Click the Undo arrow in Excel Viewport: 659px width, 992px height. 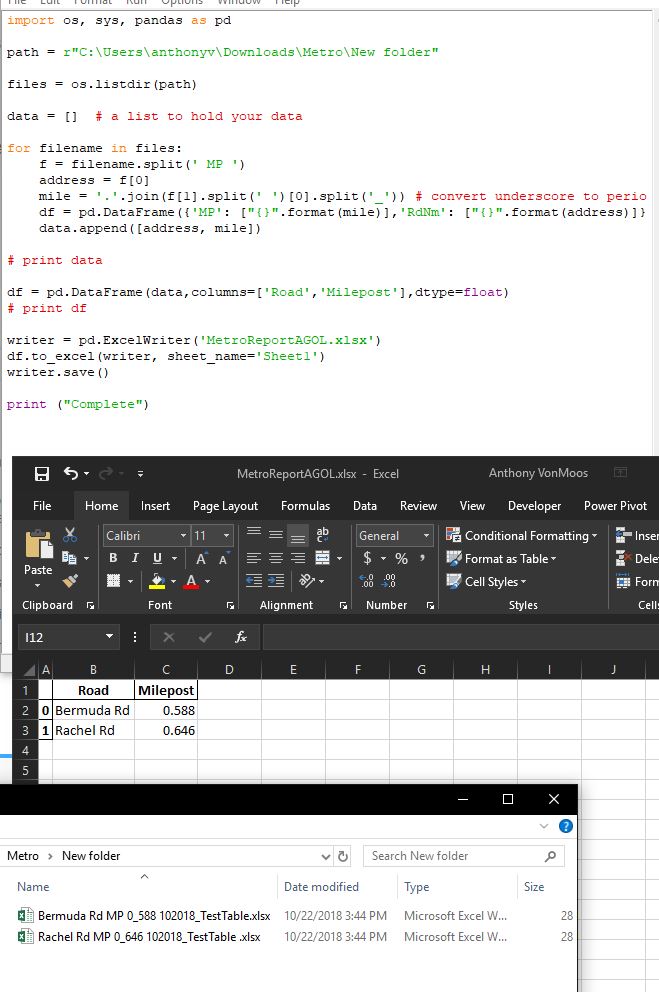coord(70,473)
